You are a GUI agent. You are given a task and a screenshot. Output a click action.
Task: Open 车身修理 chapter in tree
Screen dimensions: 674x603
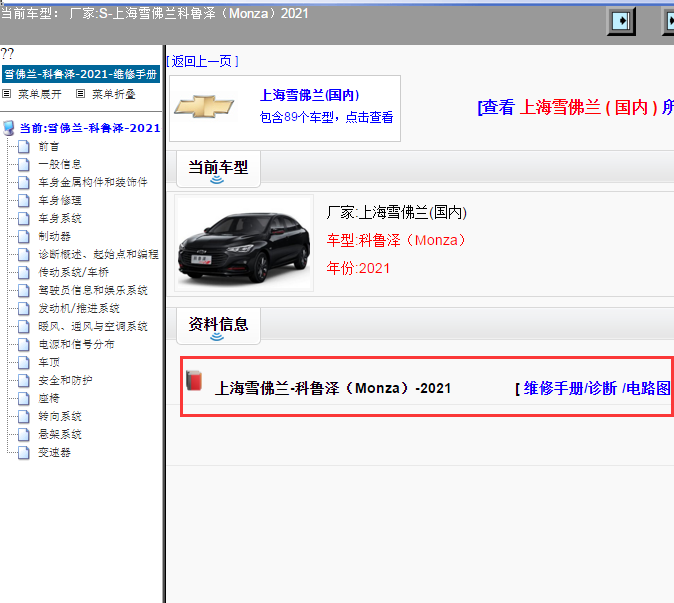60,201
